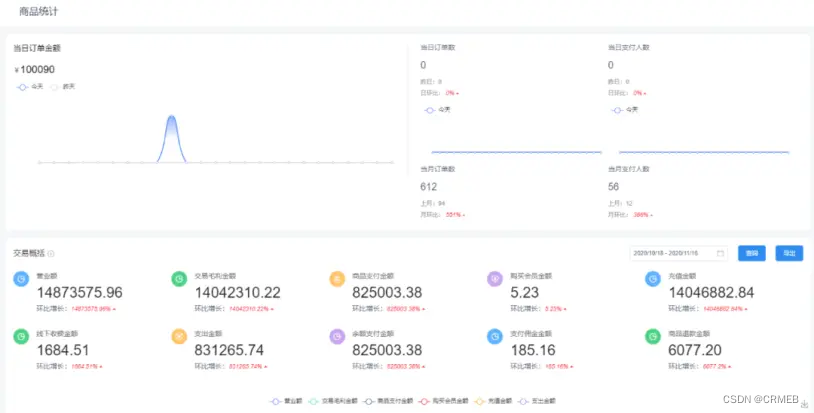This screenshot has height=413, width=814.
Task: Click the ¥100090 order amount value
Action: [34, 70]
